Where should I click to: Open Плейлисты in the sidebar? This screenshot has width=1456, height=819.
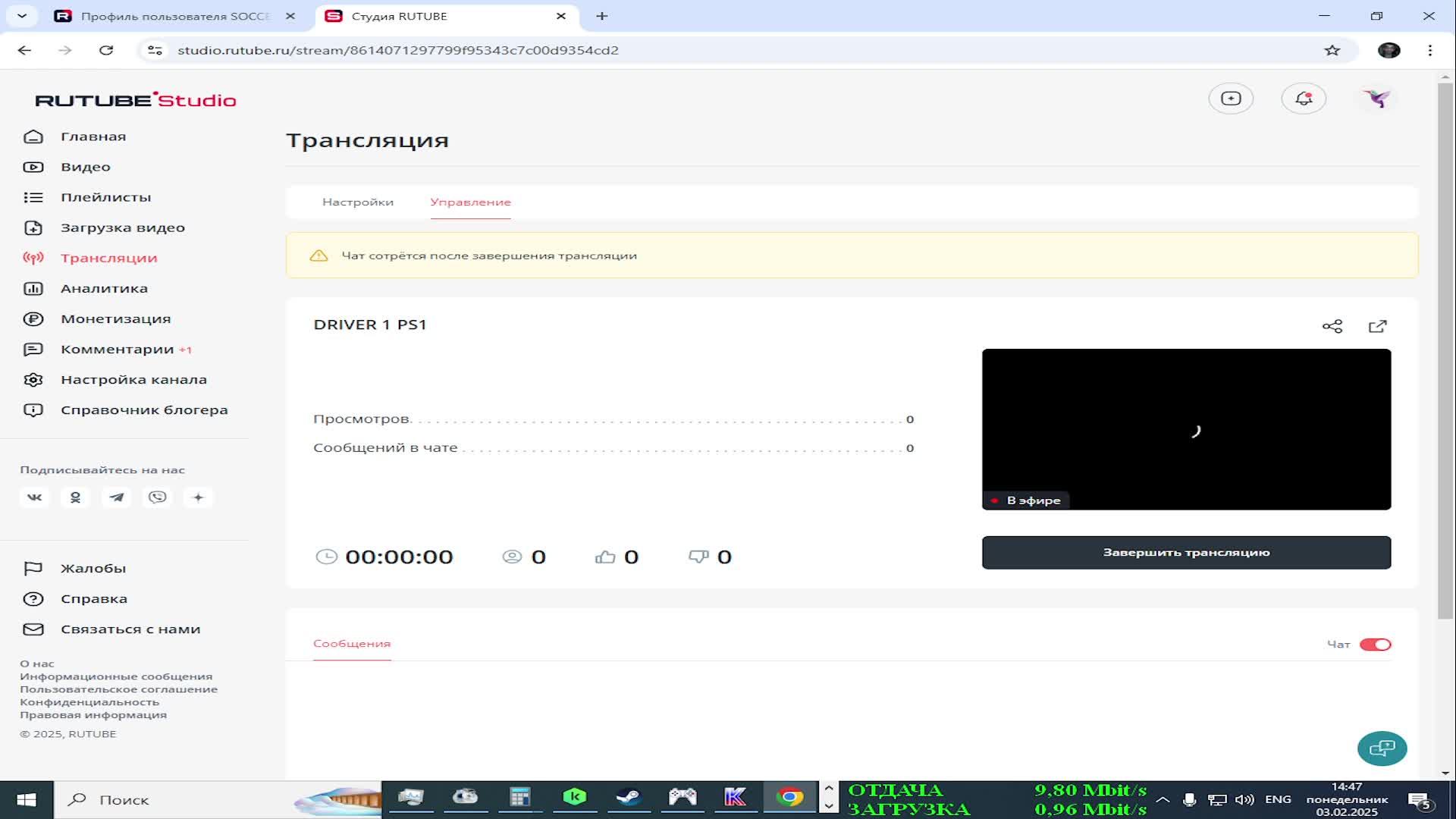pos(105,197)
